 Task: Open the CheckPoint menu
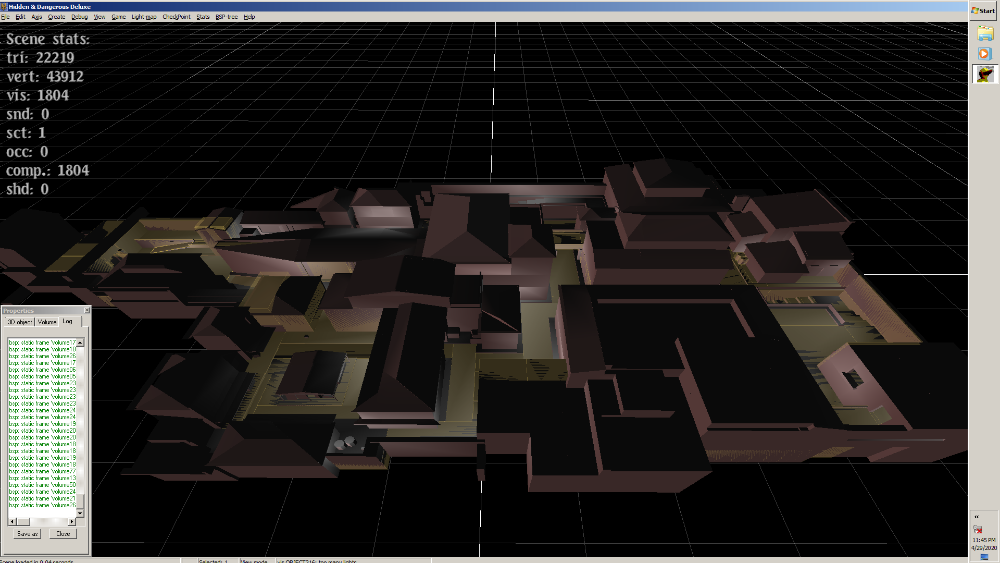pyautogui.click(x=176, y=17)
